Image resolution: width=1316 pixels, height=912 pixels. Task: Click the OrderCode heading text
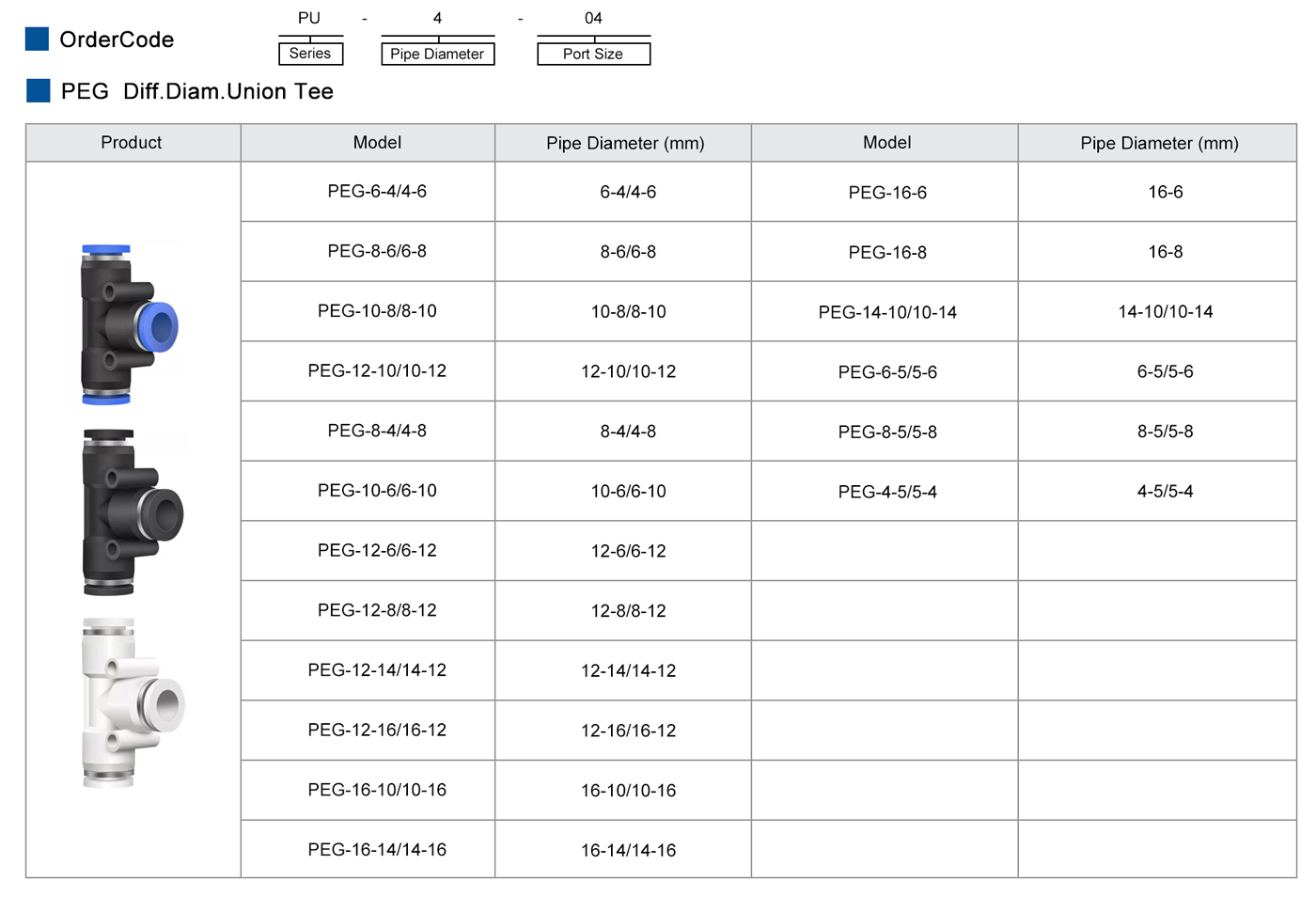117,39
